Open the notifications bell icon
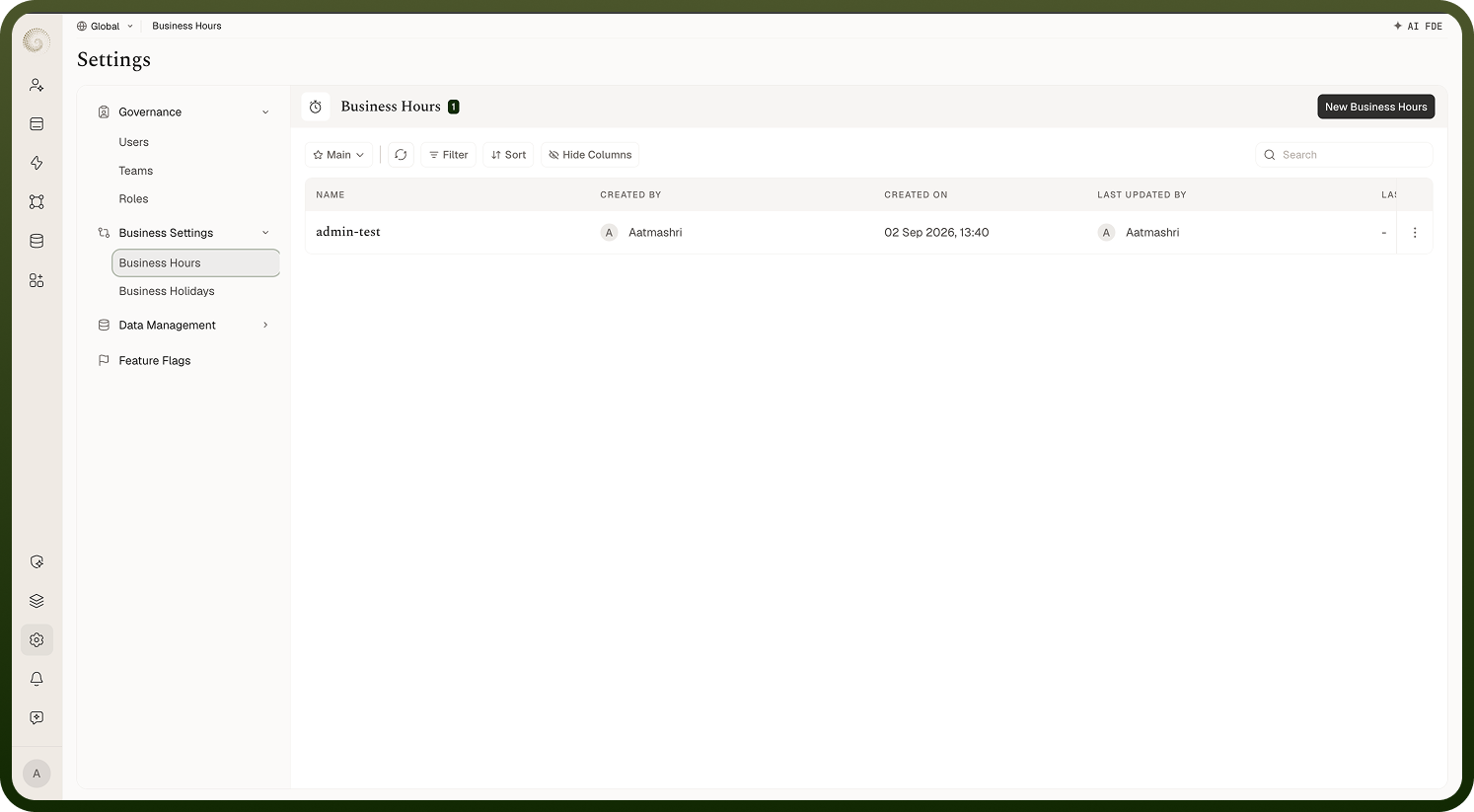 [37, 679]
